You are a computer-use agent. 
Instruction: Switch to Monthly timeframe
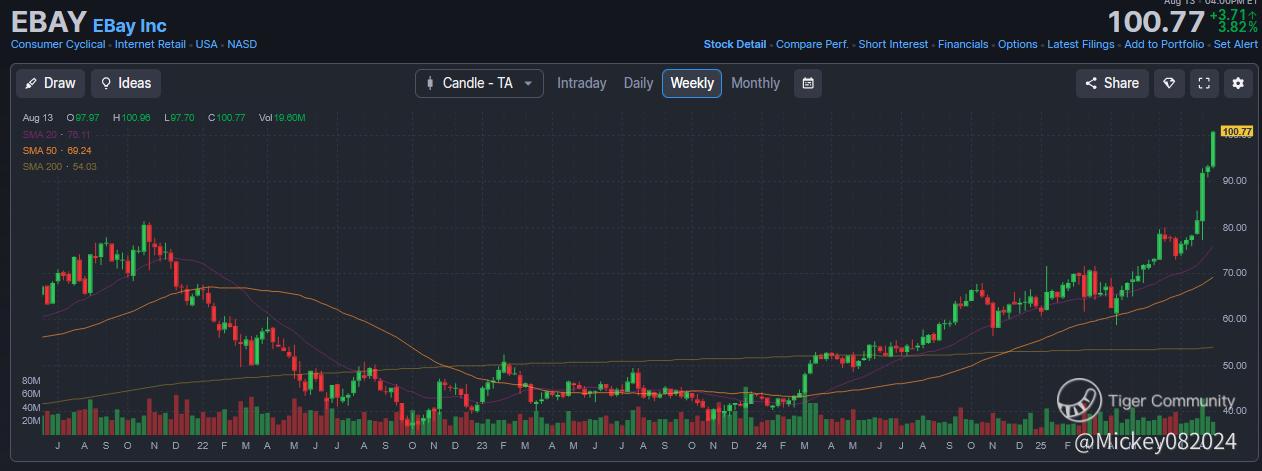point(755,83)
